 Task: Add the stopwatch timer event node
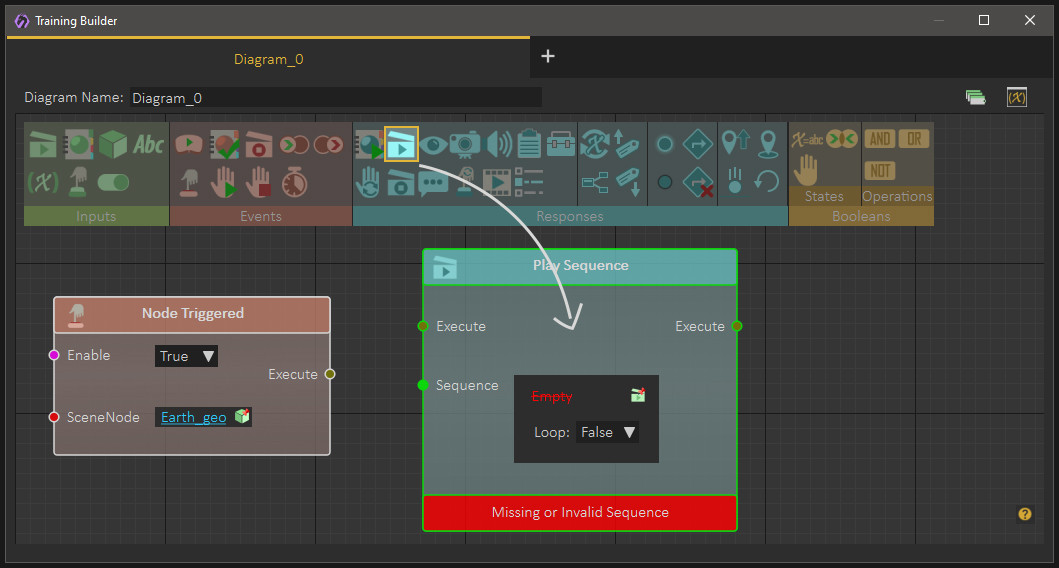[294, 182]
